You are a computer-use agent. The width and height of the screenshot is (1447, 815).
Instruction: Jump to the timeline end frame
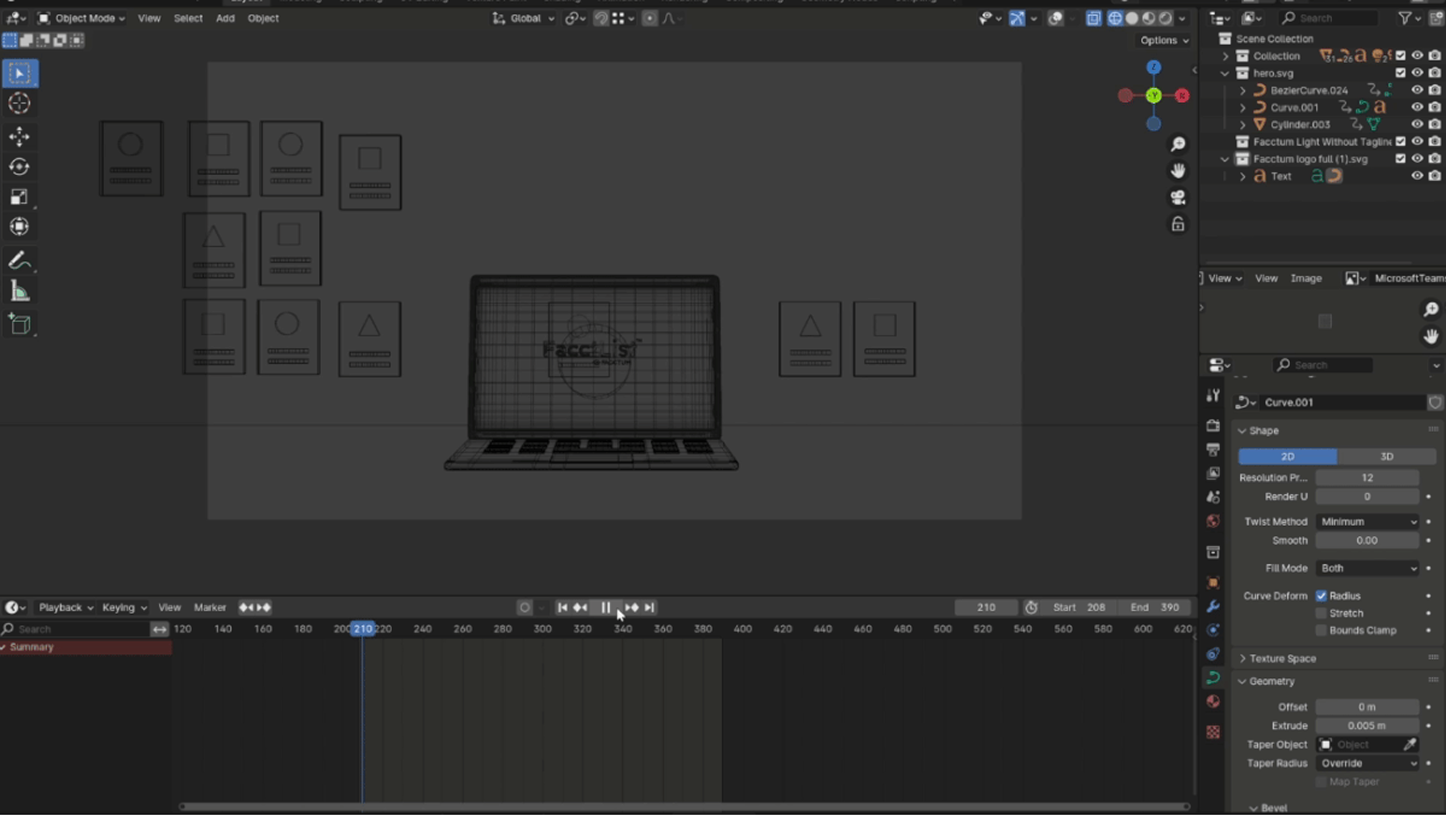pos(649,607)
